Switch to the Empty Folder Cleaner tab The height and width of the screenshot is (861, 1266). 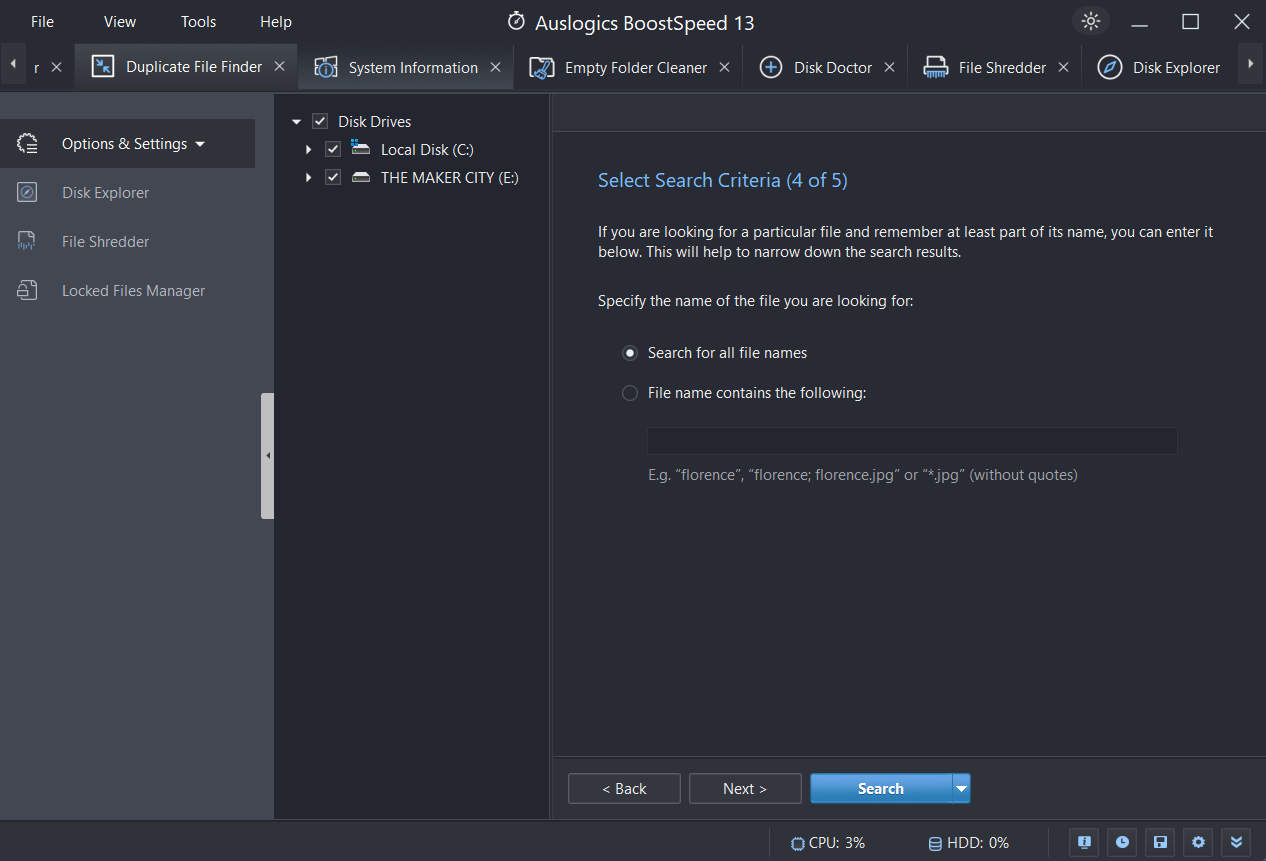629,68
